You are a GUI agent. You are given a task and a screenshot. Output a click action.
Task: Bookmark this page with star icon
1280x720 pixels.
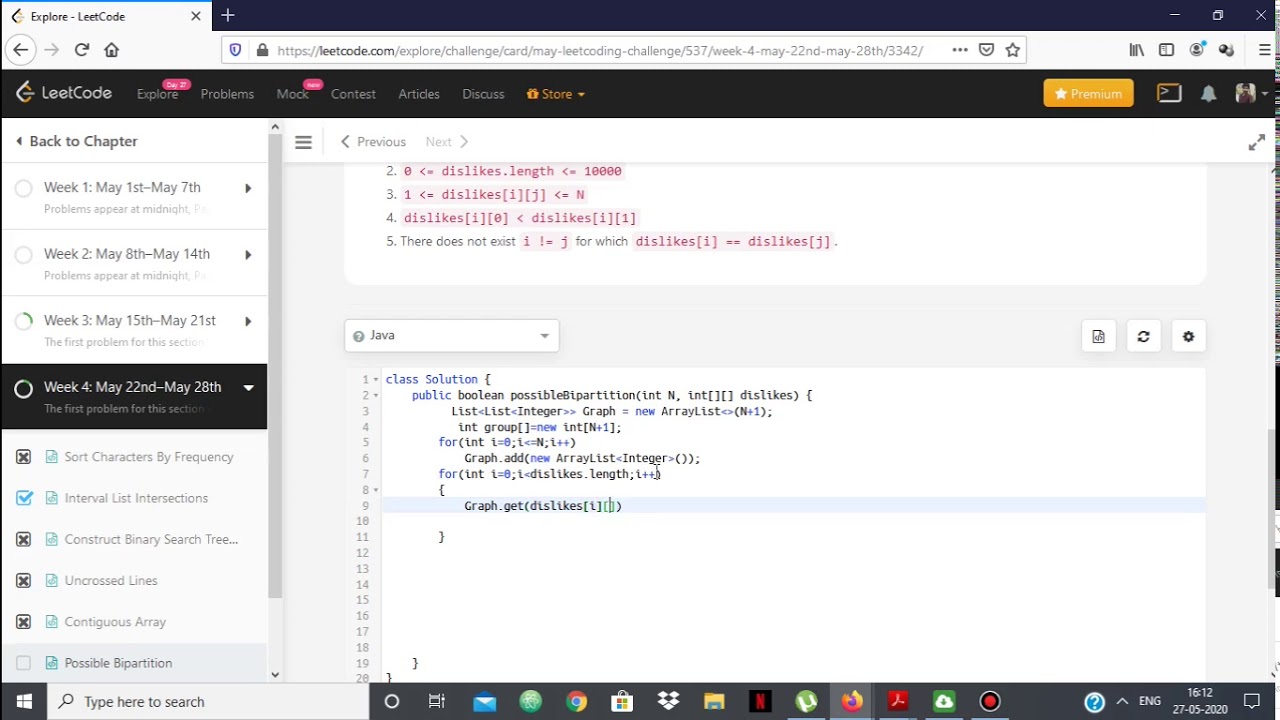(1012, 50)
